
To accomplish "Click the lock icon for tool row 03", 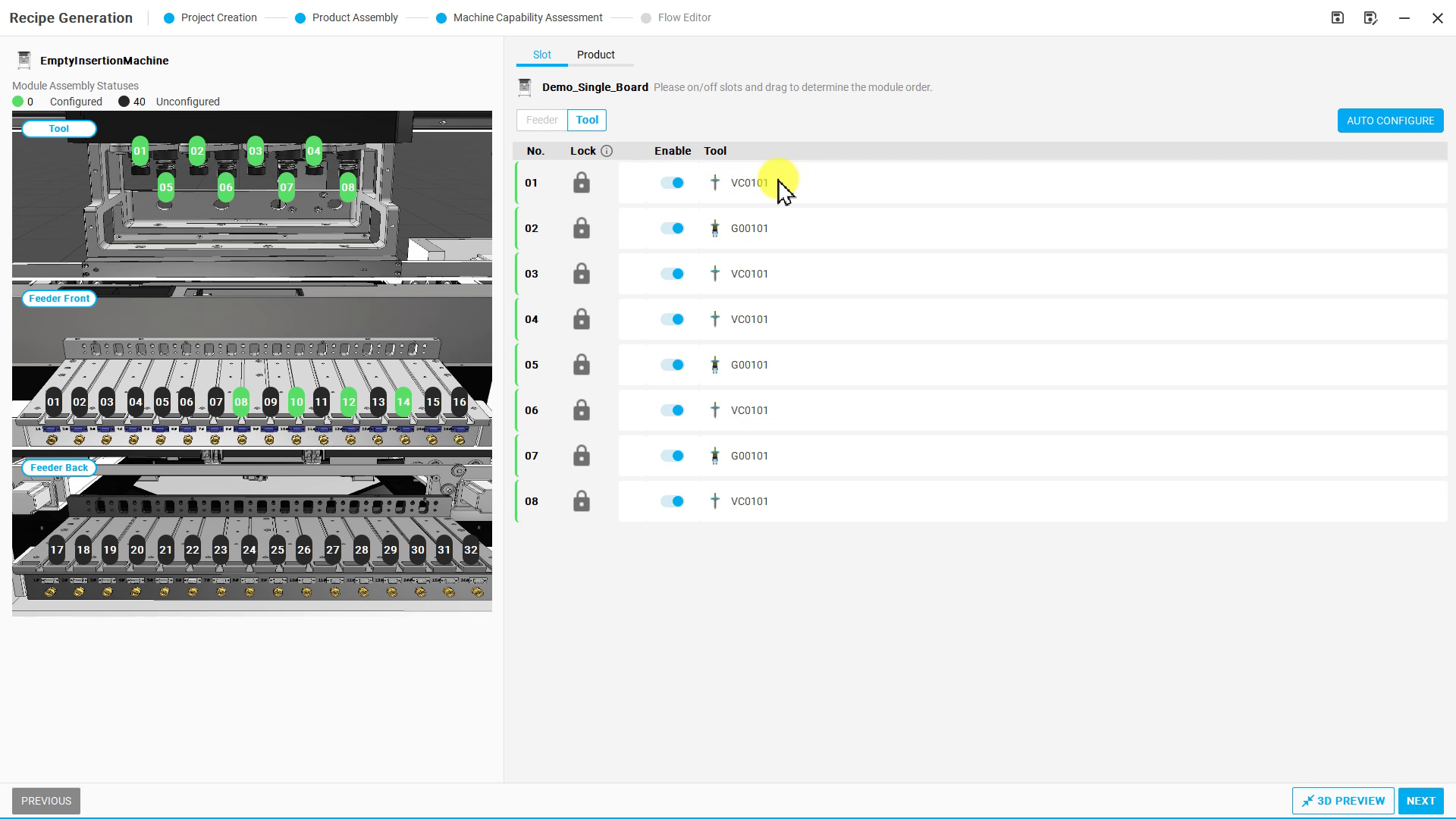I will (x=582, y=274).
